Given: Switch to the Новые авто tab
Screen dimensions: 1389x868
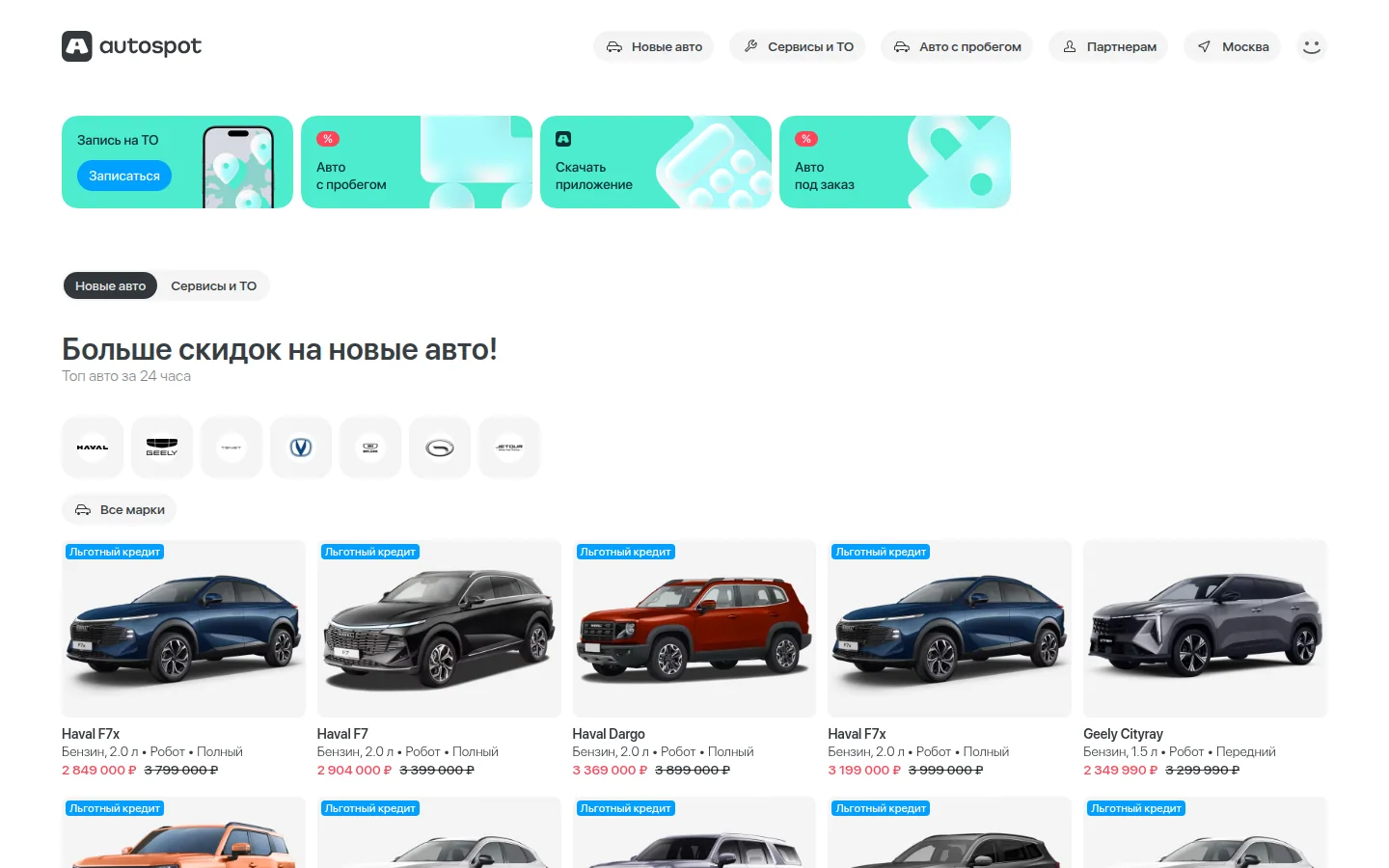Looking at the screenshot, I should click(x=110, y=285).
